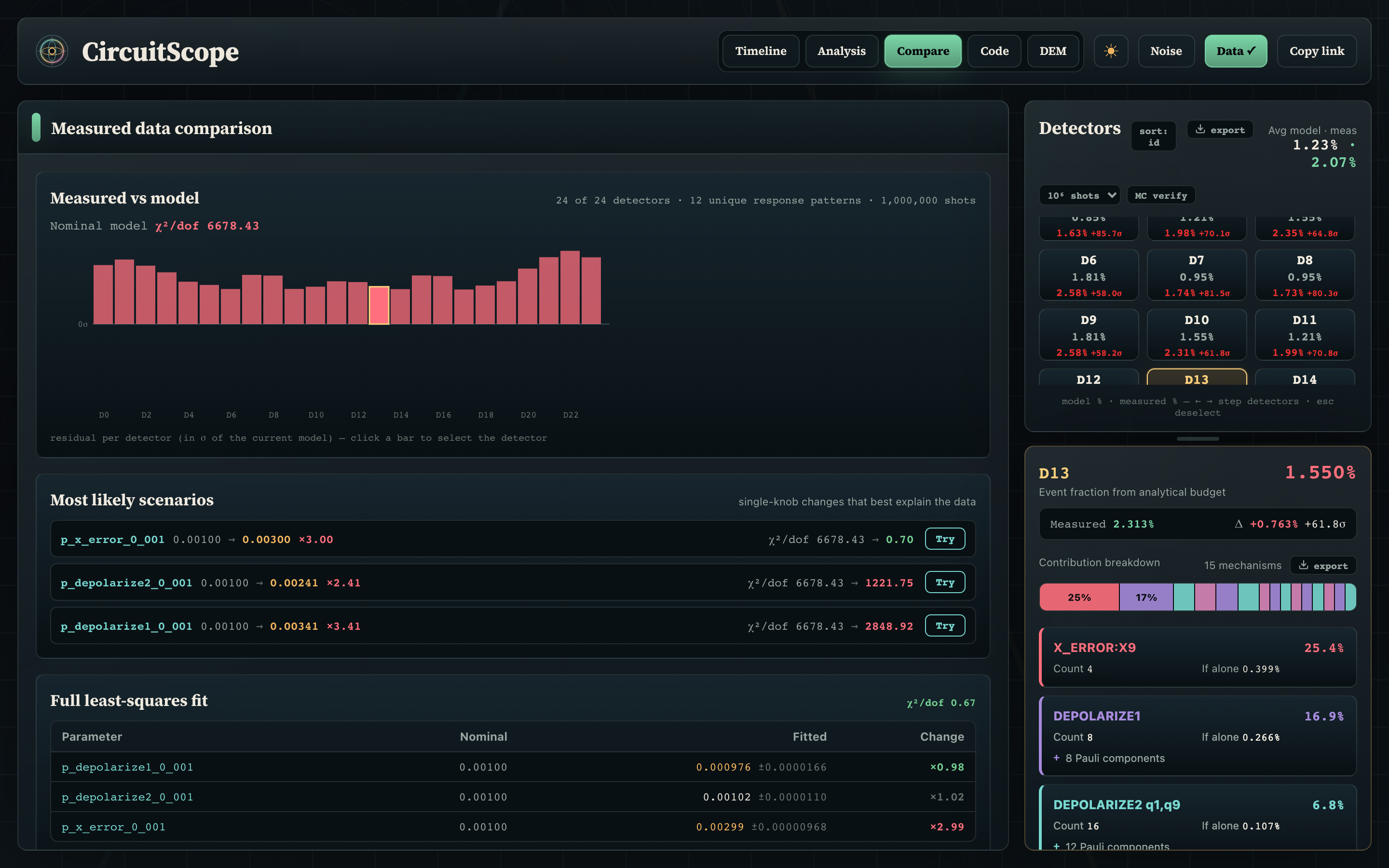Click the purple 17% contribution segment
Image resolution: width=1389 pixels, height=868 pixels.
pyautogui.click(x=1146, y=597)
